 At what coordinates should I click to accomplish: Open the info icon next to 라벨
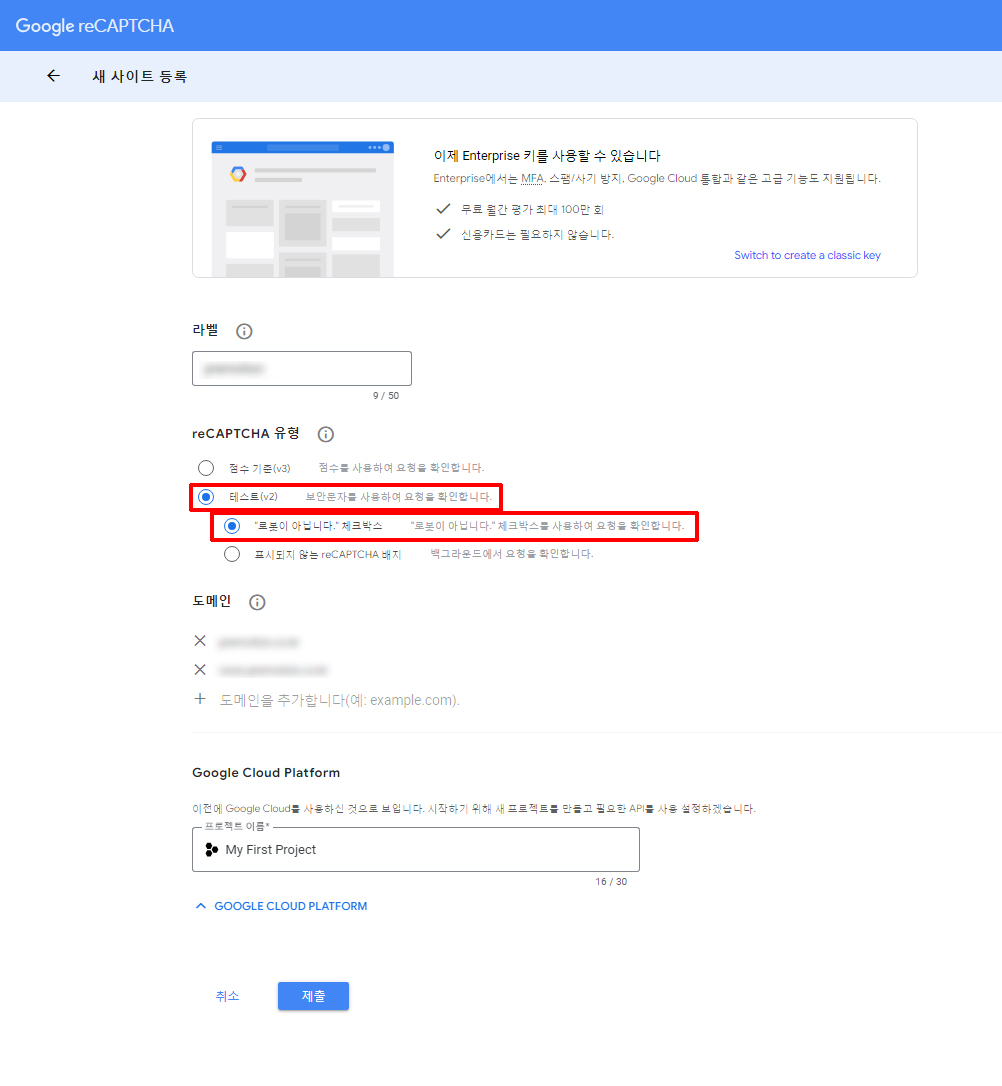244,331
